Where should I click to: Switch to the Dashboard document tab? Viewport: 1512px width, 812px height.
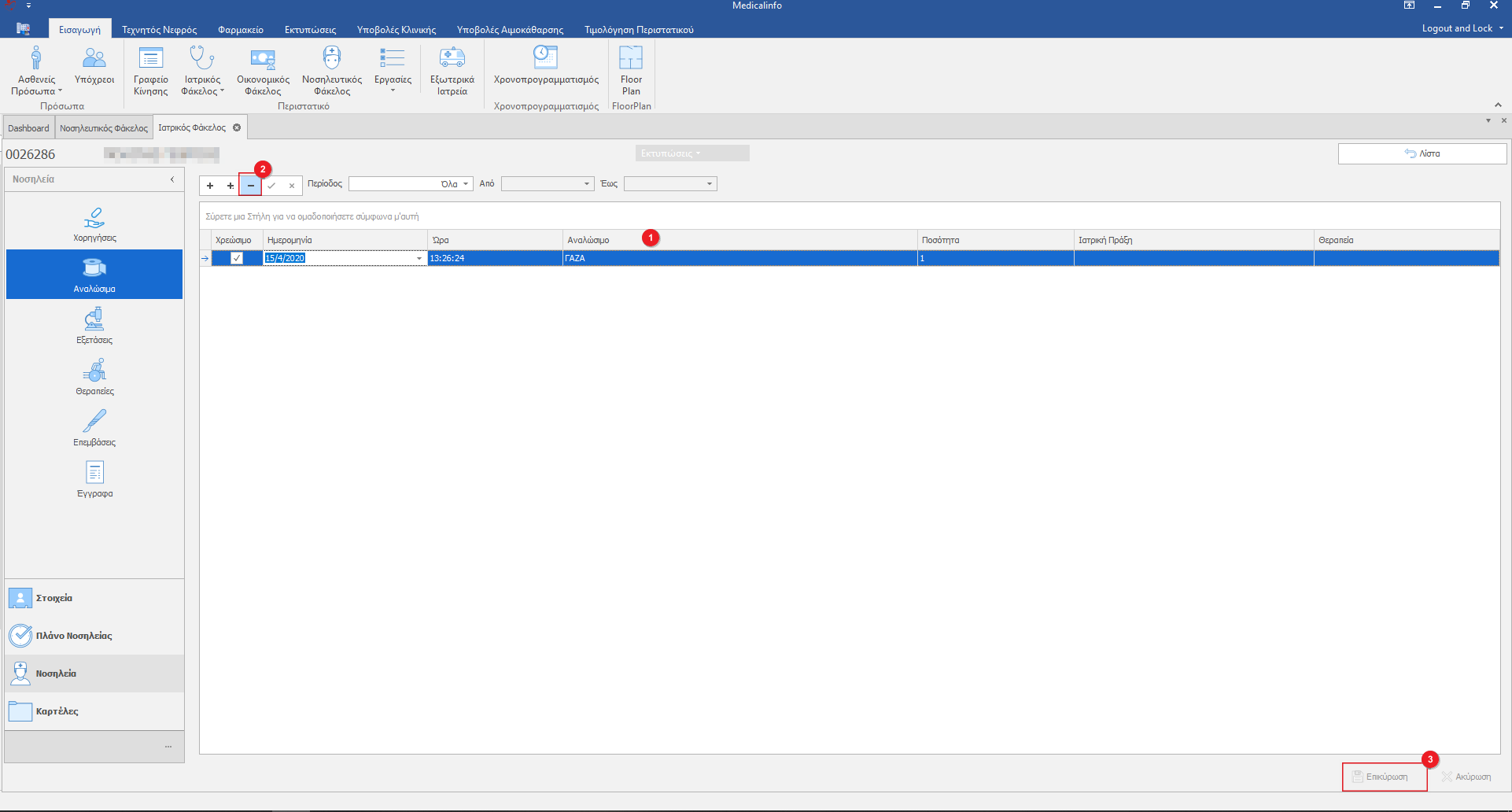(28, 128)
